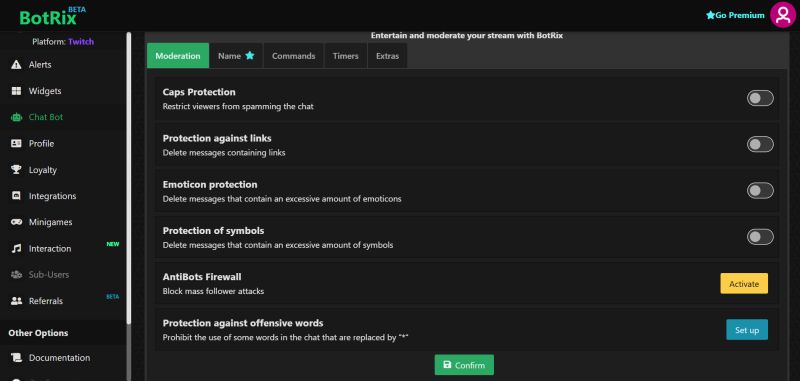This screenshot has height=381, width=800.
Task: Open the Timers tab
Action: point(345,56)
